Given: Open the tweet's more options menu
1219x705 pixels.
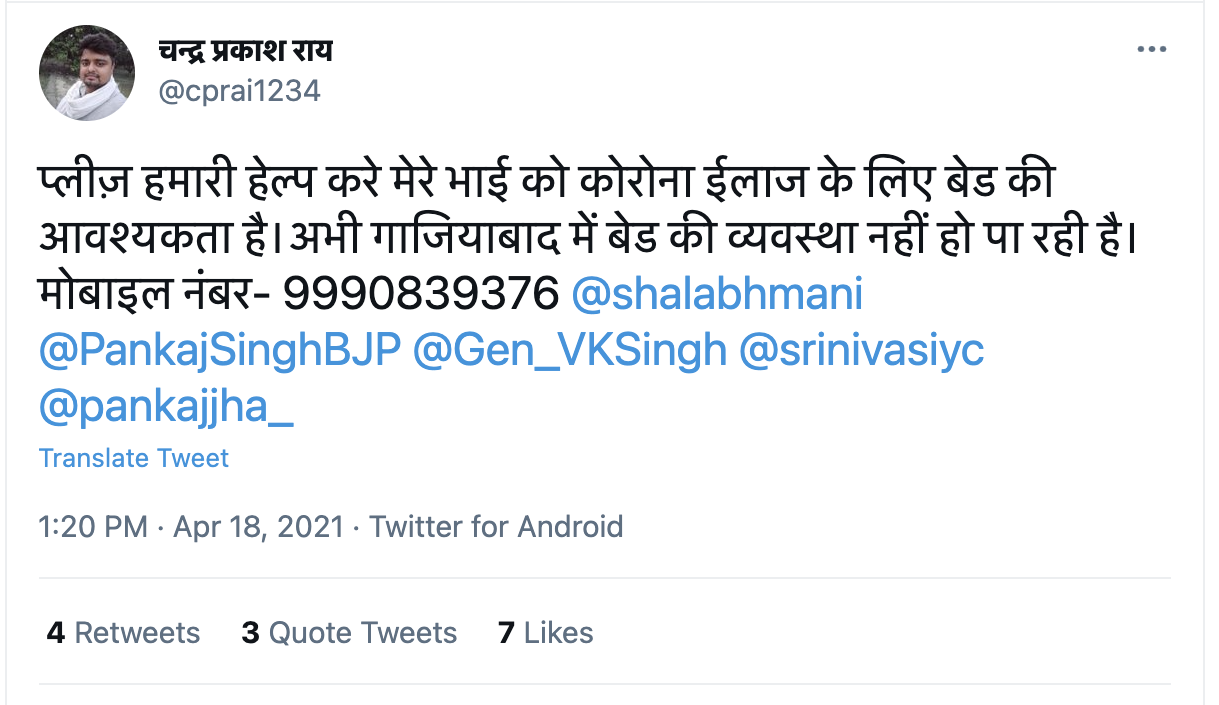Looking at the screenshot, I should pyautogui.click(x=1152, y=50).
